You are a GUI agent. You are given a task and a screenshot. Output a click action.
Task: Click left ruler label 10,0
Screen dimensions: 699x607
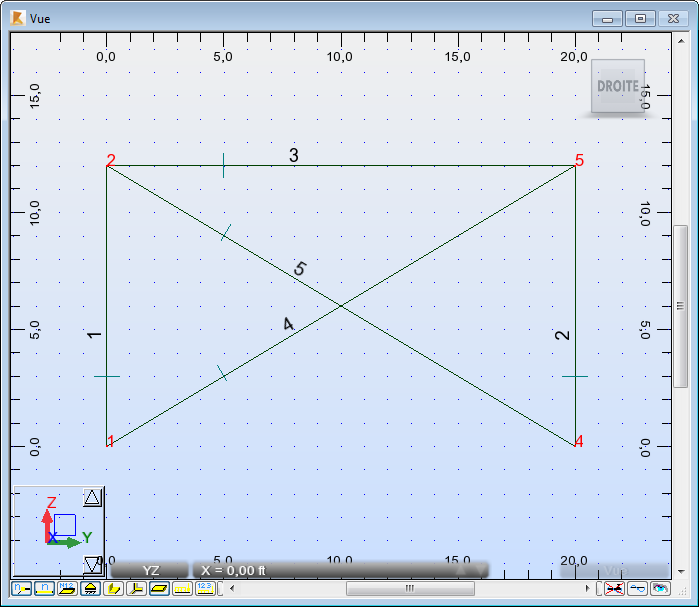click(35, 213)
